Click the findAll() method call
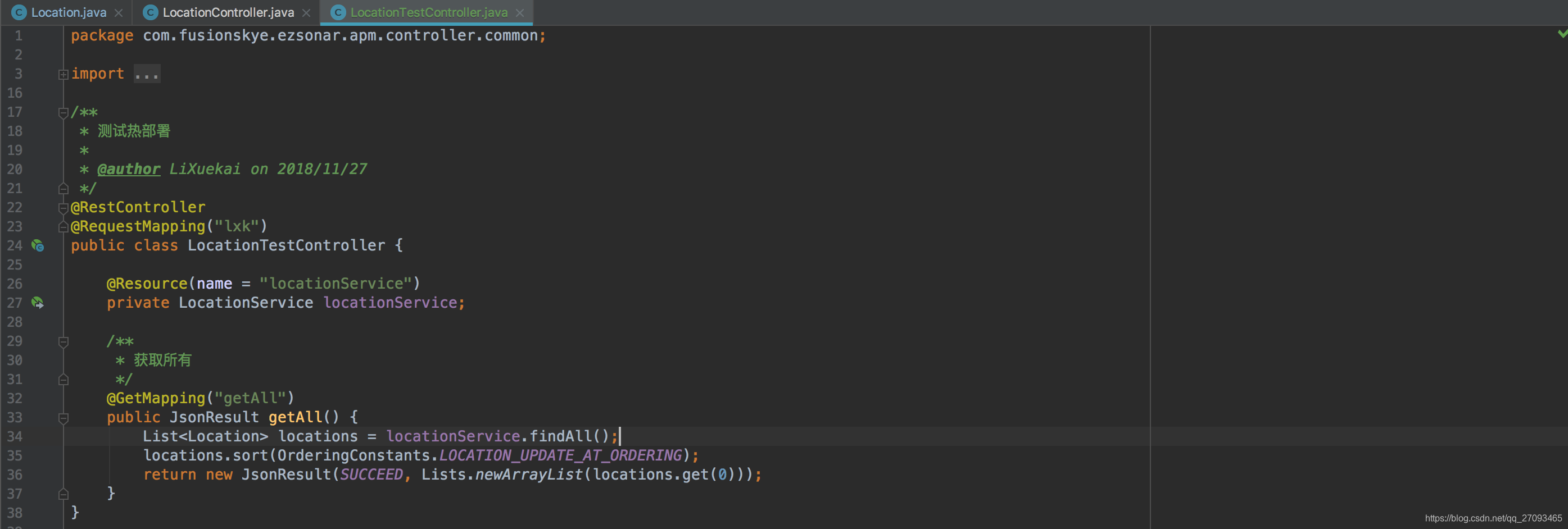1568x529 pixels. pyautogui.click(x=569, y=436)
